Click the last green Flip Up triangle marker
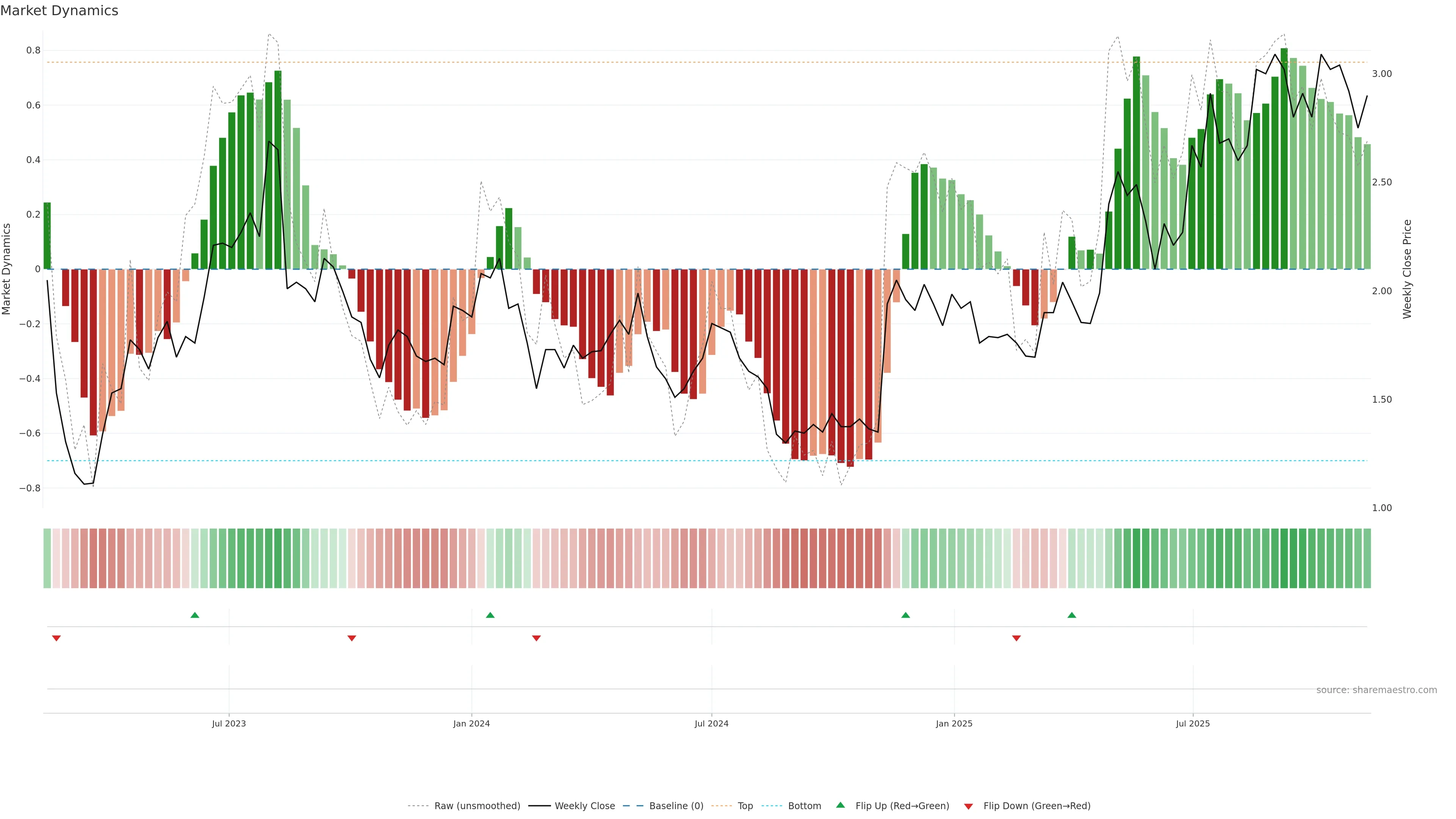 pyautogui.click(x=1072, y=615)
